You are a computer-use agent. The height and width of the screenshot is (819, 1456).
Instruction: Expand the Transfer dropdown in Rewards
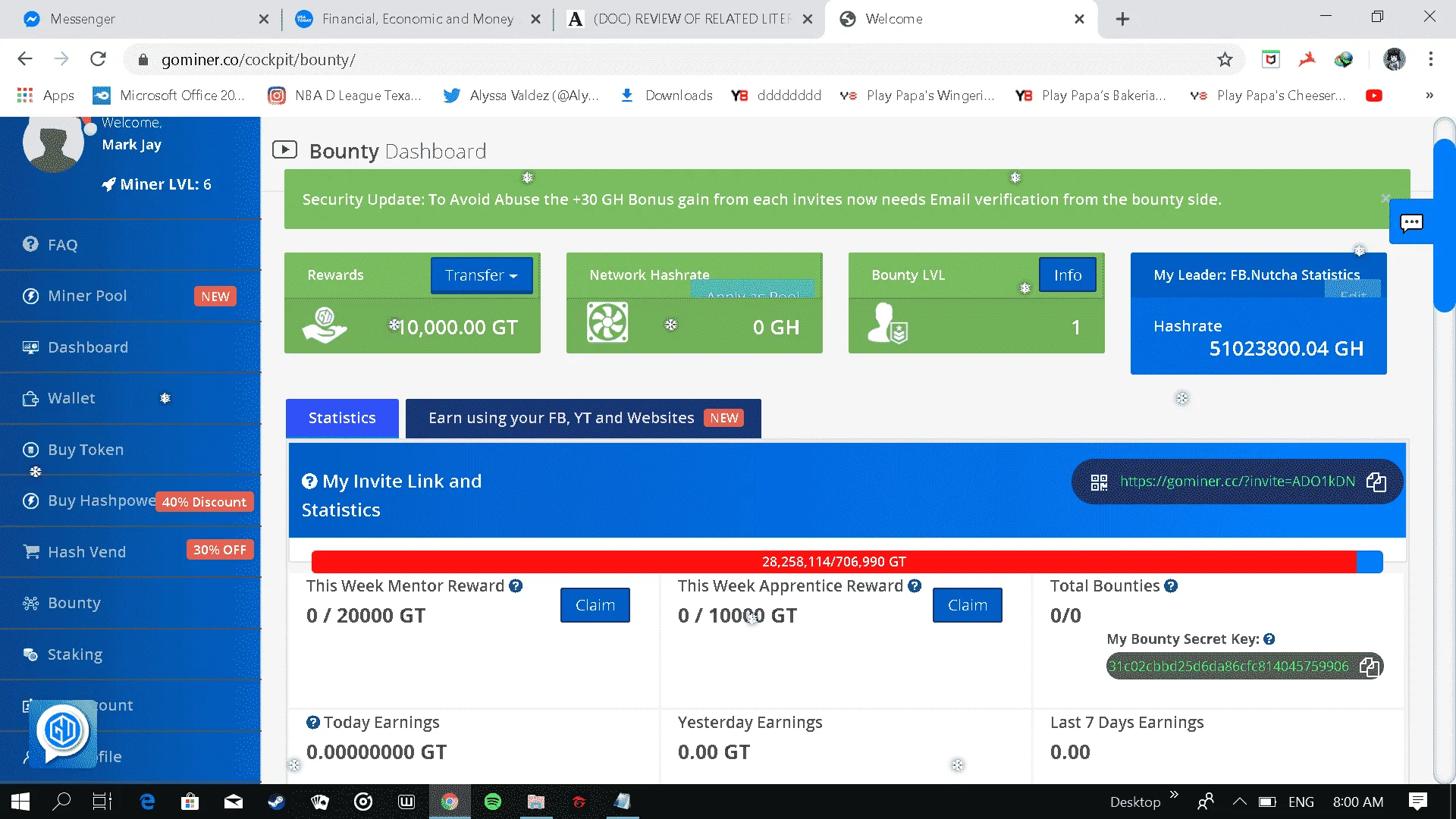482,275
